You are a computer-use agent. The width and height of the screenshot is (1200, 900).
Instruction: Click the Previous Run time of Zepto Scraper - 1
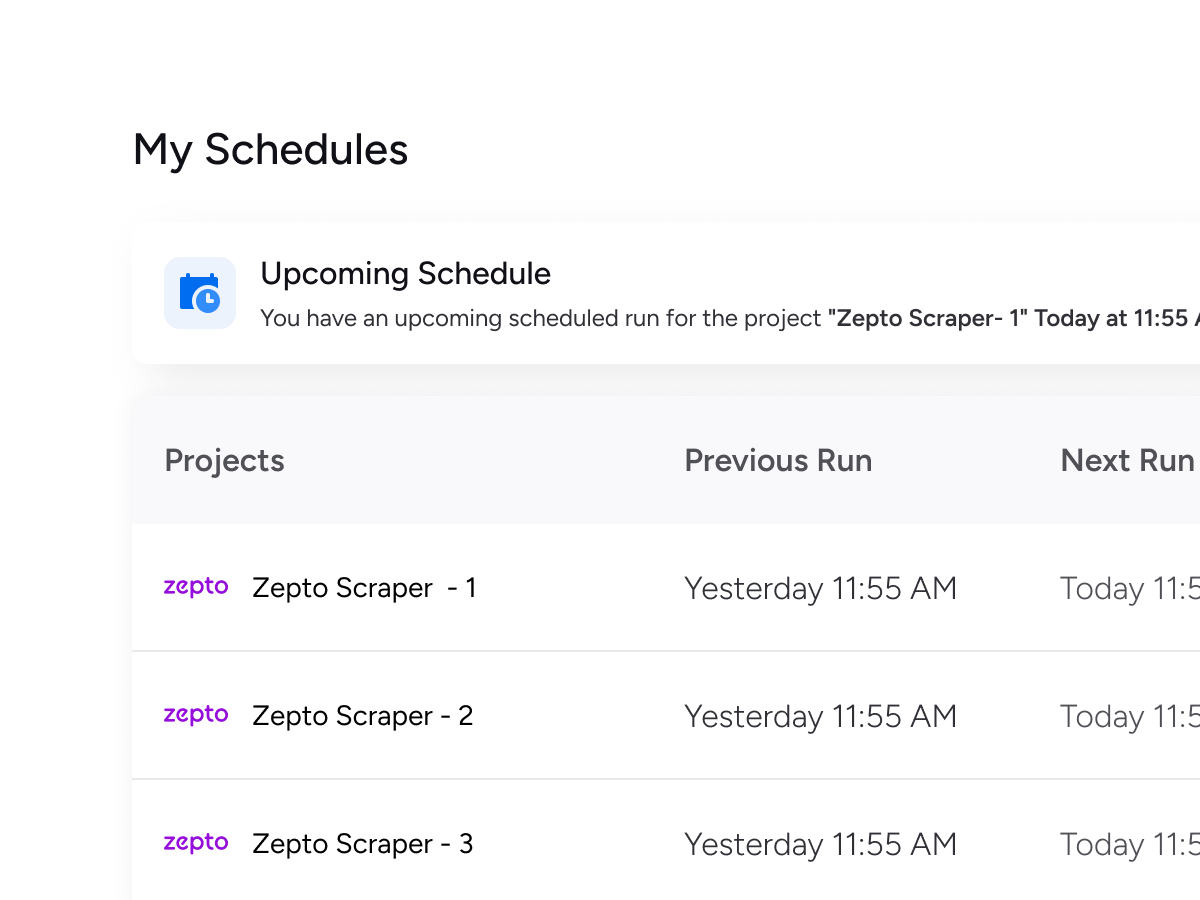coord(820,588)
